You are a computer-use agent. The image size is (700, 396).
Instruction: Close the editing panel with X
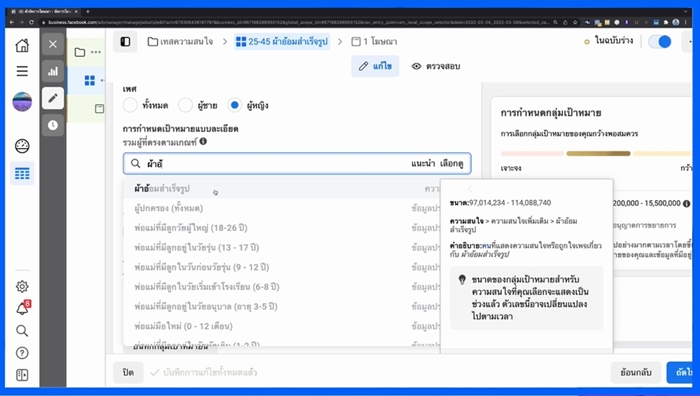[x=53, y=44]
